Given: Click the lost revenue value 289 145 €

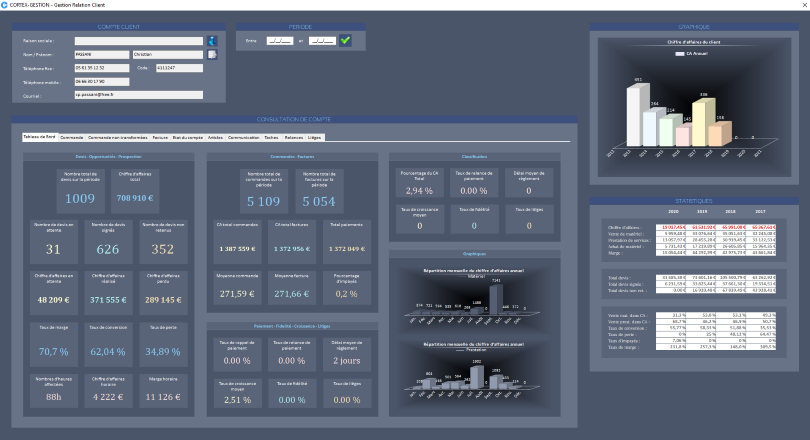Looking at the screenshot, I should click(x=163, y=300).
